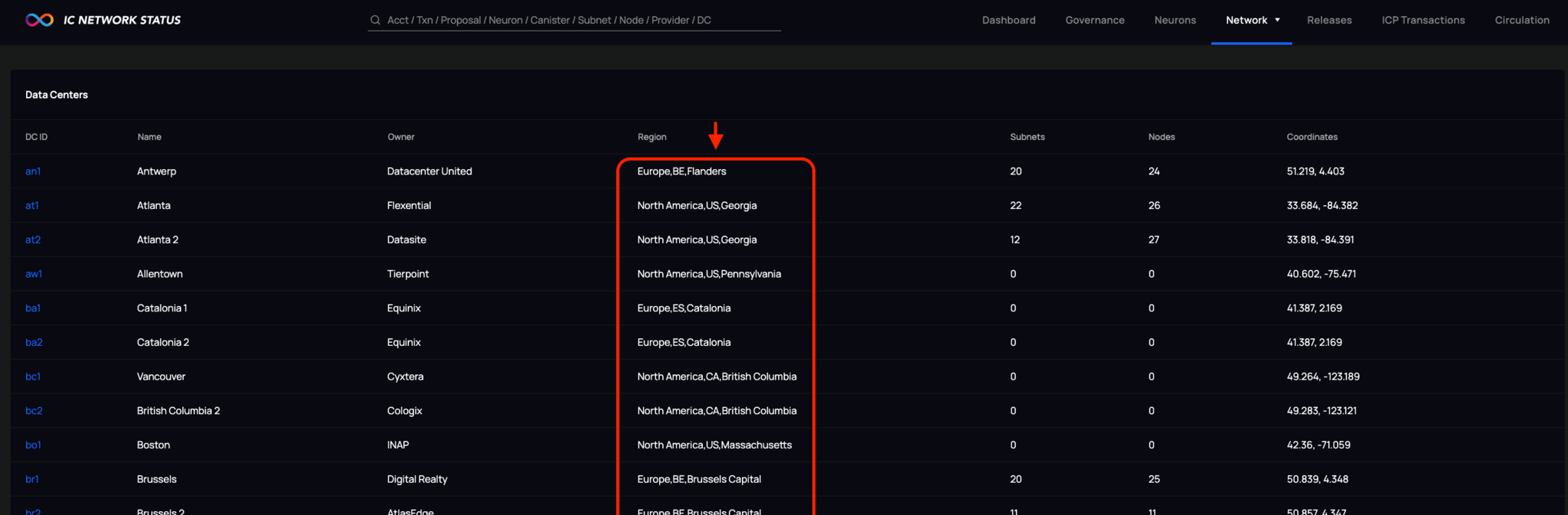
Task: Open the Dashboard tab
Action: point(1008,20)
